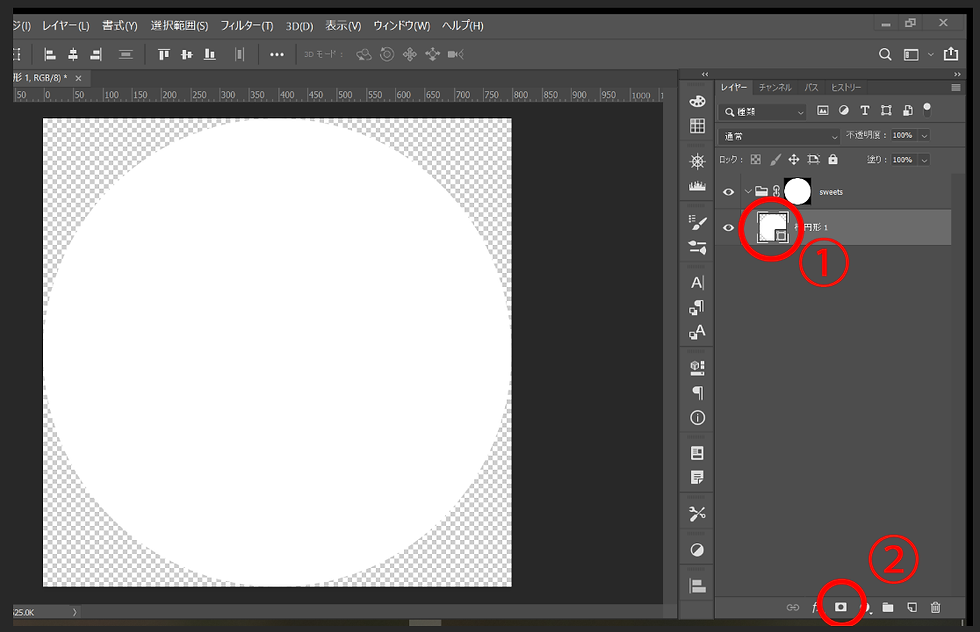The width and height of the screenshot is (980, 632).
Task: Open the 選択範囲(S) menu
Action: [x=179, y=26]
